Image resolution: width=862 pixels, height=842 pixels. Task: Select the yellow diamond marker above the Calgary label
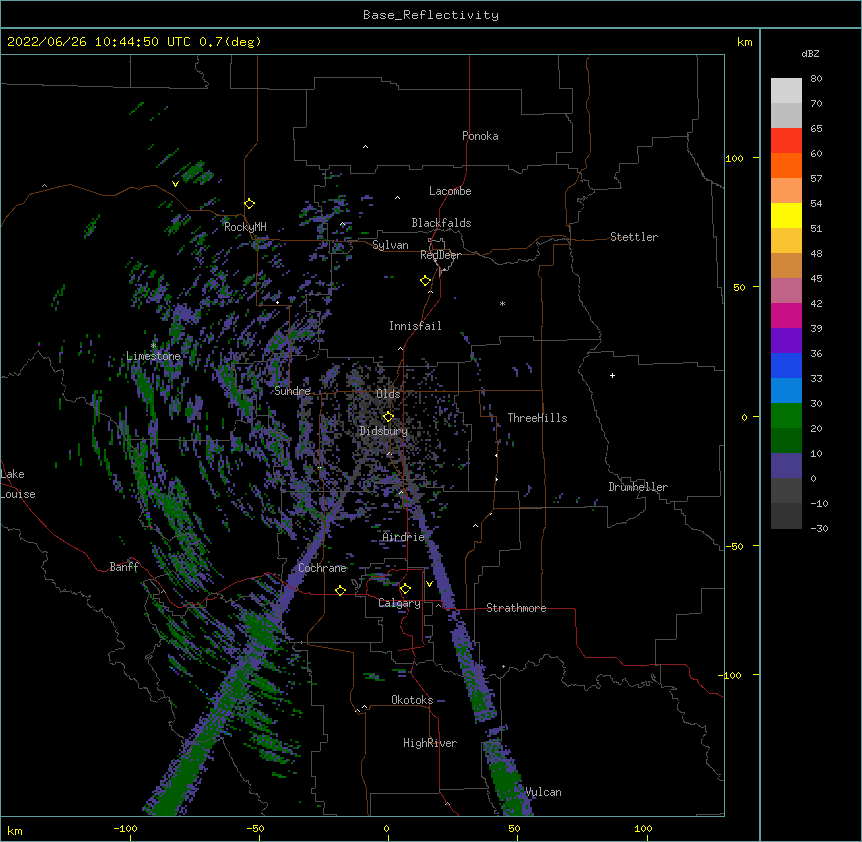point(405,589)
